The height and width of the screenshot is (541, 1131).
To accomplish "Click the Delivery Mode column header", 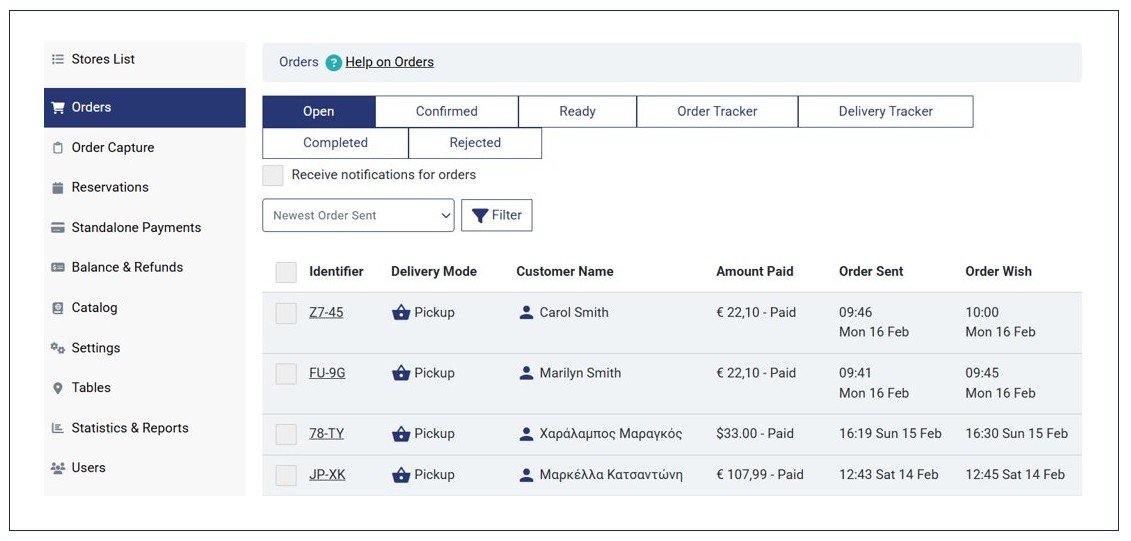I will click(x=434, y=272).
